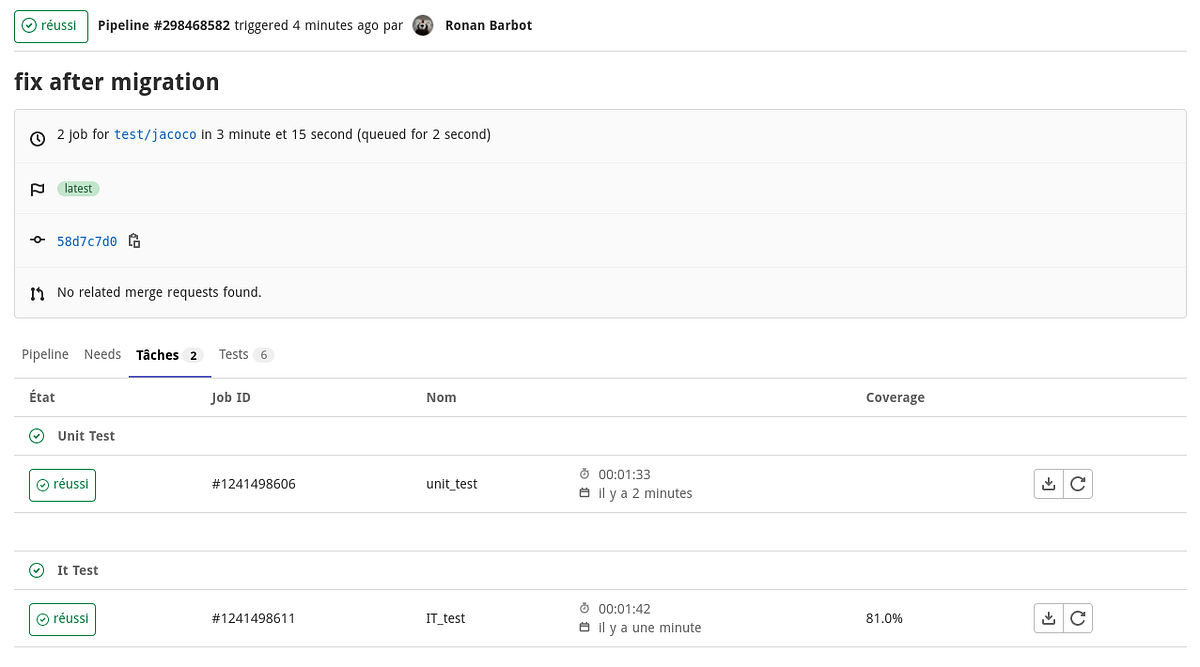Open the Needs tab
This screenshot has height=667, width=1200.
click(102, 354)
